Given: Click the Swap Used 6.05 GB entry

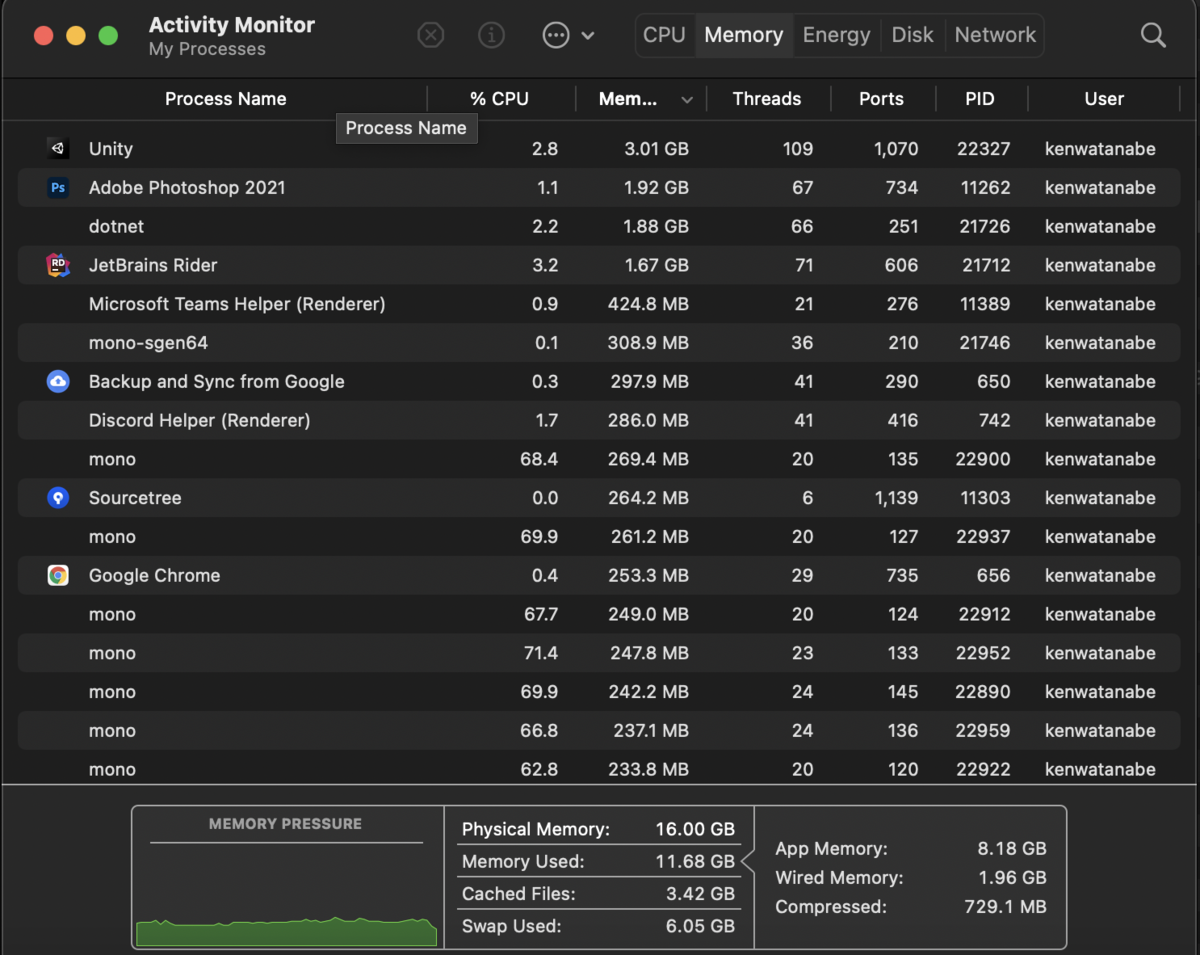Looking at the screenshot, I should 598,926.
